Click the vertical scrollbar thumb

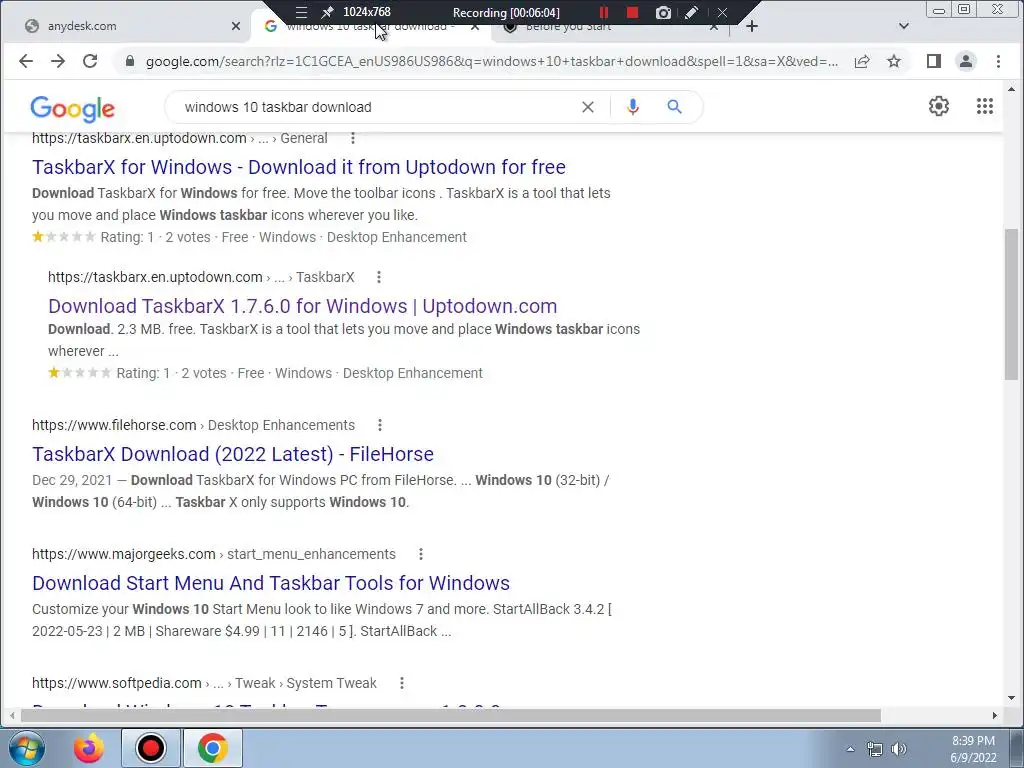[1011, 304]
